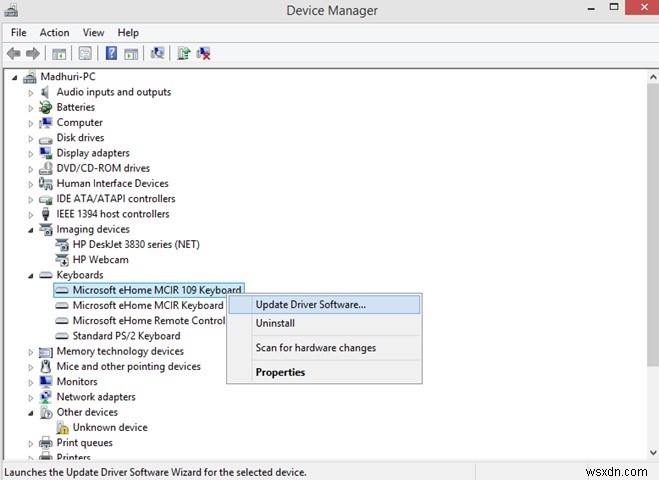Click the Batteries category icon
This screenshot has height=482, width=659.
(45, 107)
